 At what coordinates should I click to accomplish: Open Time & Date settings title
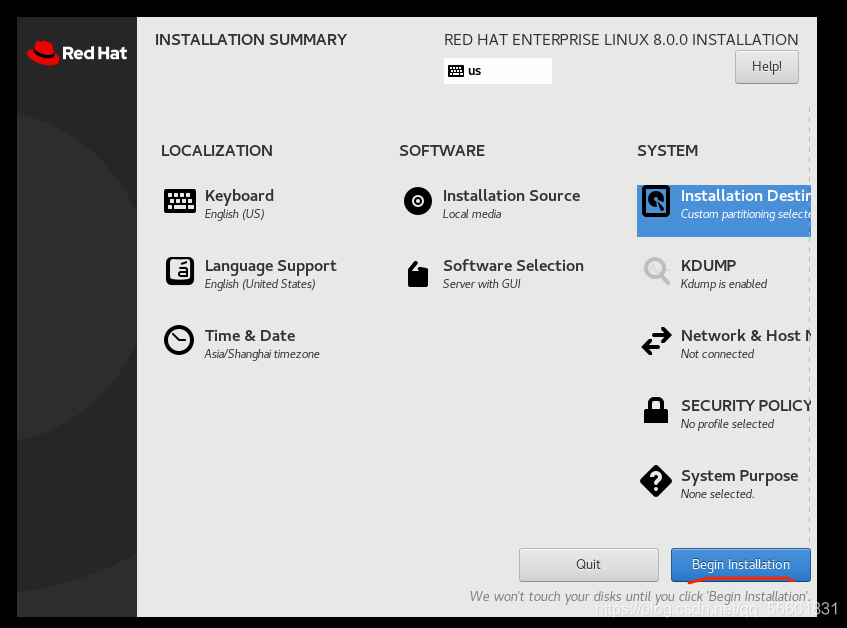tap(250, 335)
